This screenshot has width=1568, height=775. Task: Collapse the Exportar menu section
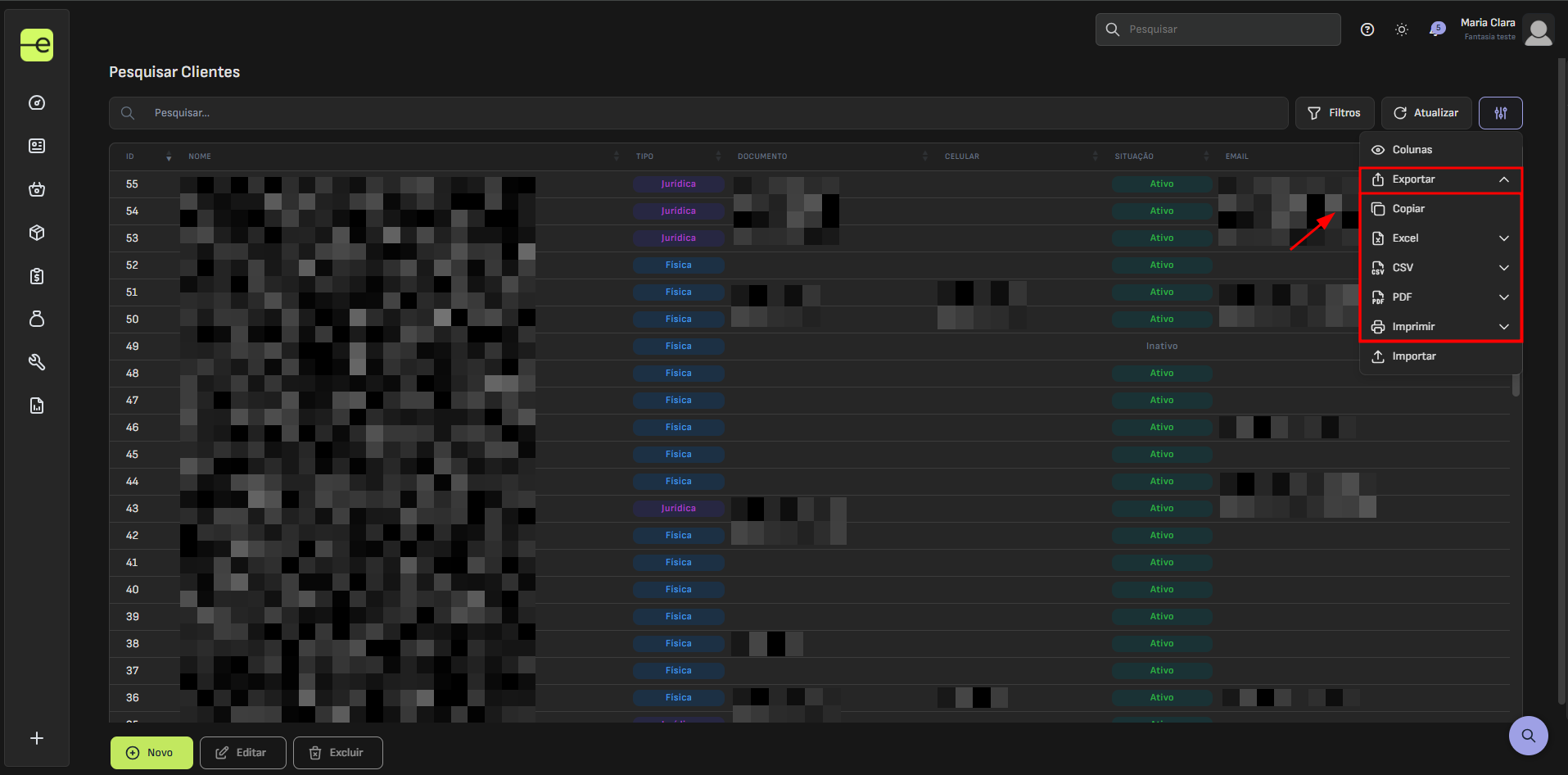(x=1441, y=179)
